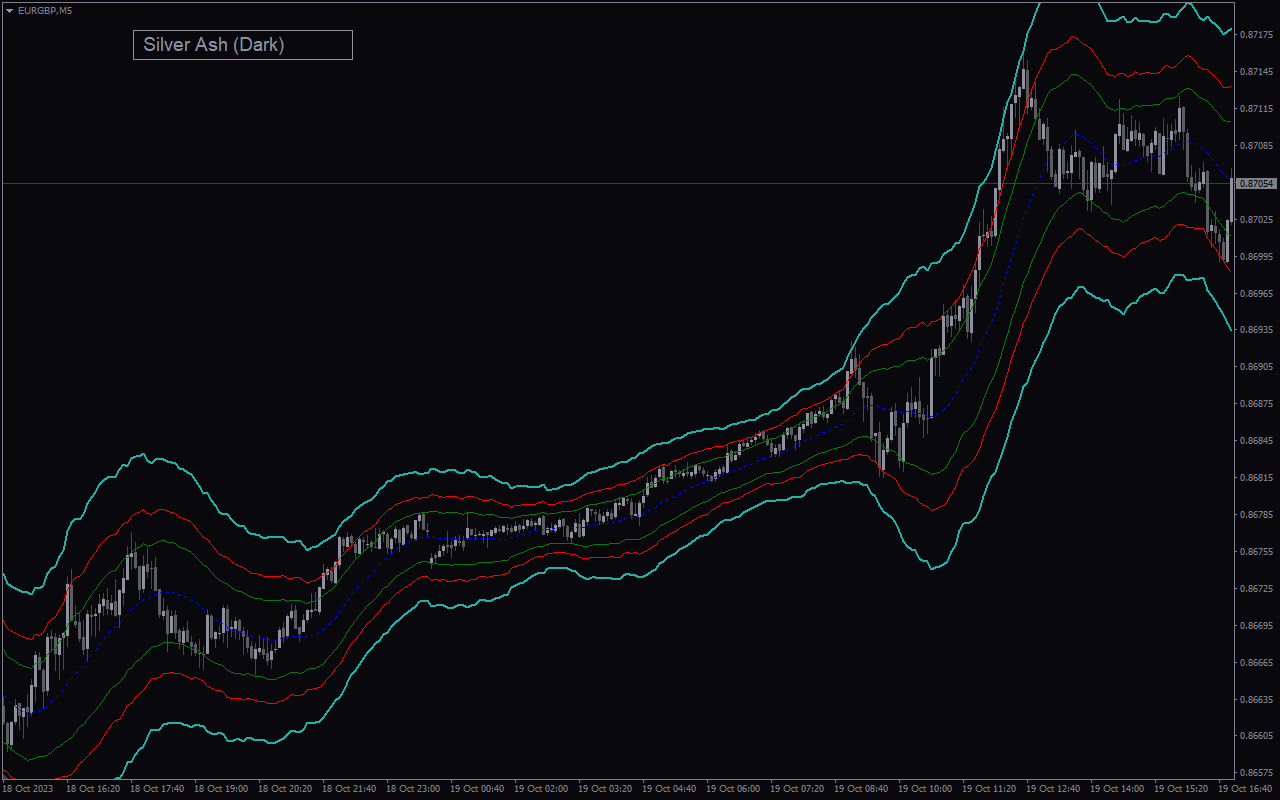
Task: Click price level 0.86935 on the axis
Action: point(1256,330)
